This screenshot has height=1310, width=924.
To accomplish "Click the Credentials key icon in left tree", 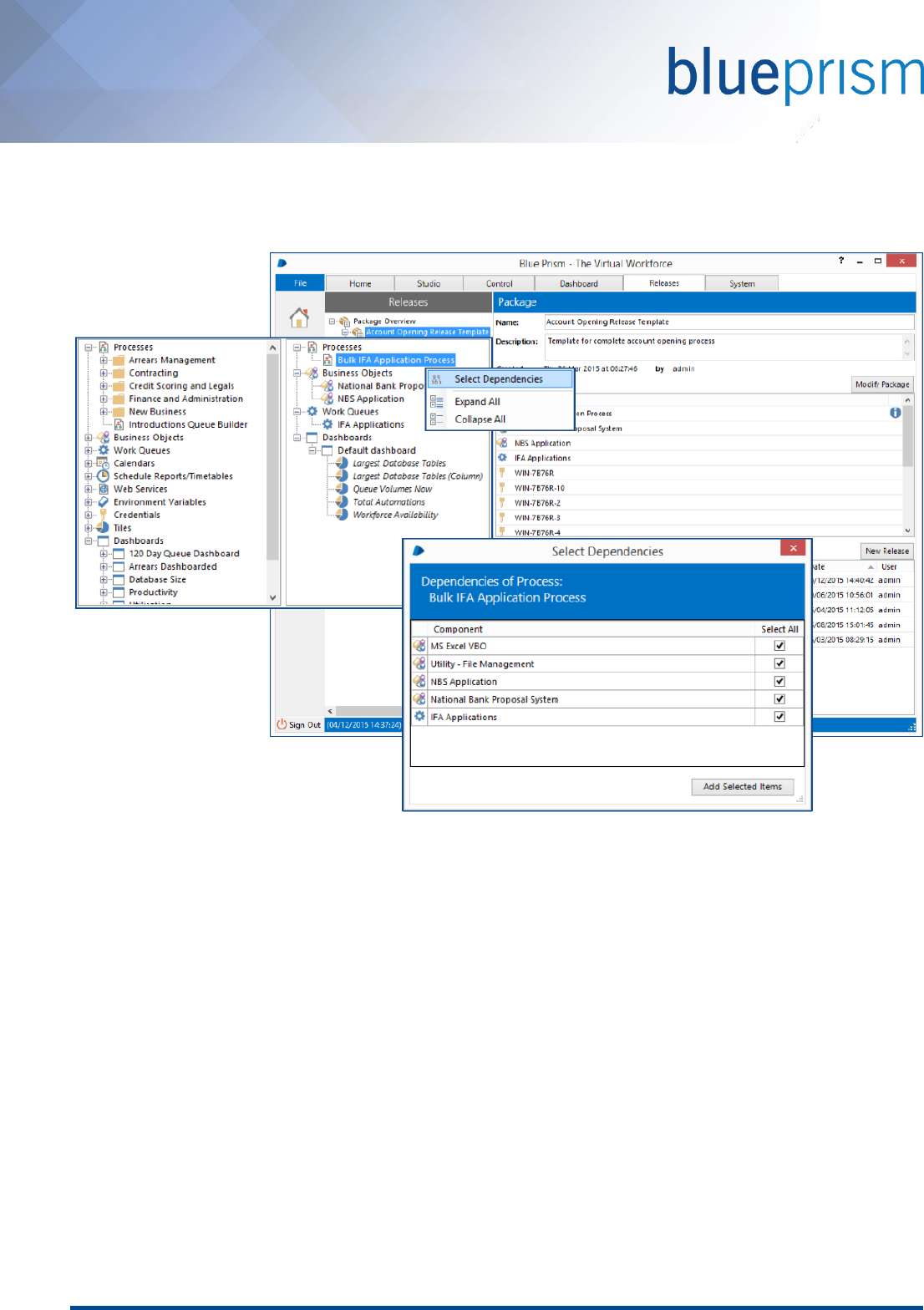I will click(x=104, y=515).
